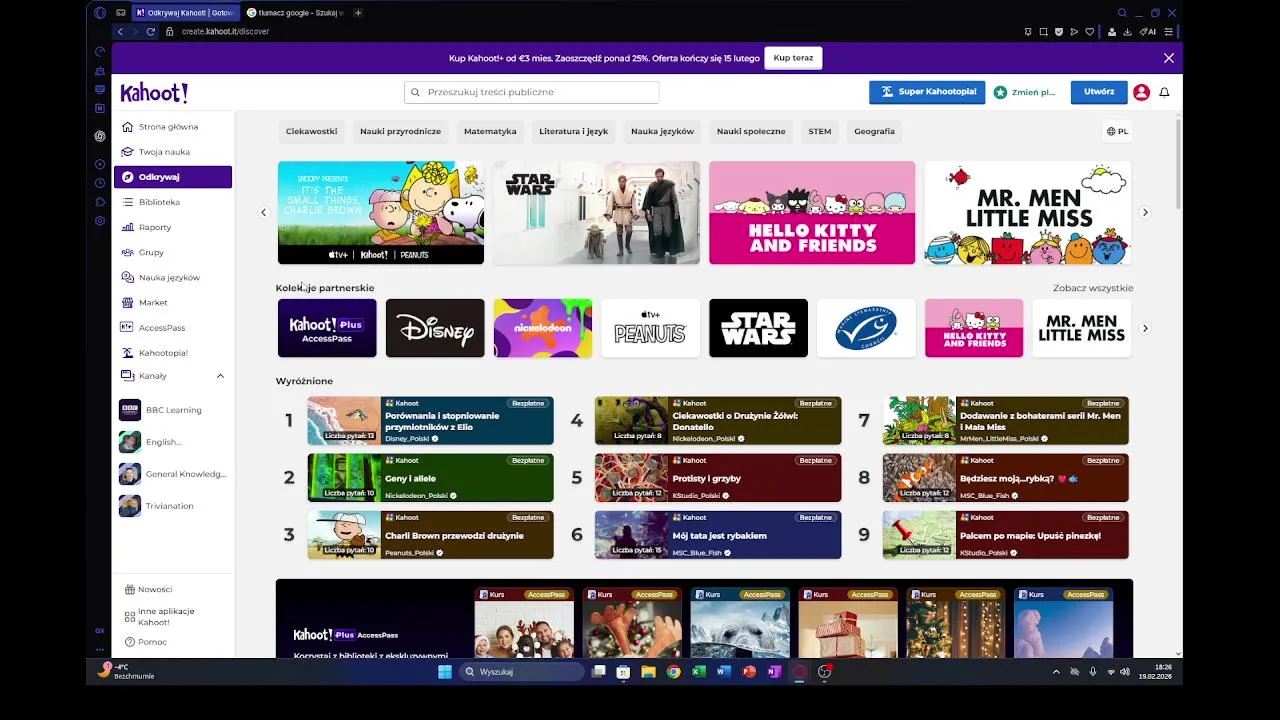Click the Utwórz button
Screen dimensions: 1280x720
[x=1099, y=92]
